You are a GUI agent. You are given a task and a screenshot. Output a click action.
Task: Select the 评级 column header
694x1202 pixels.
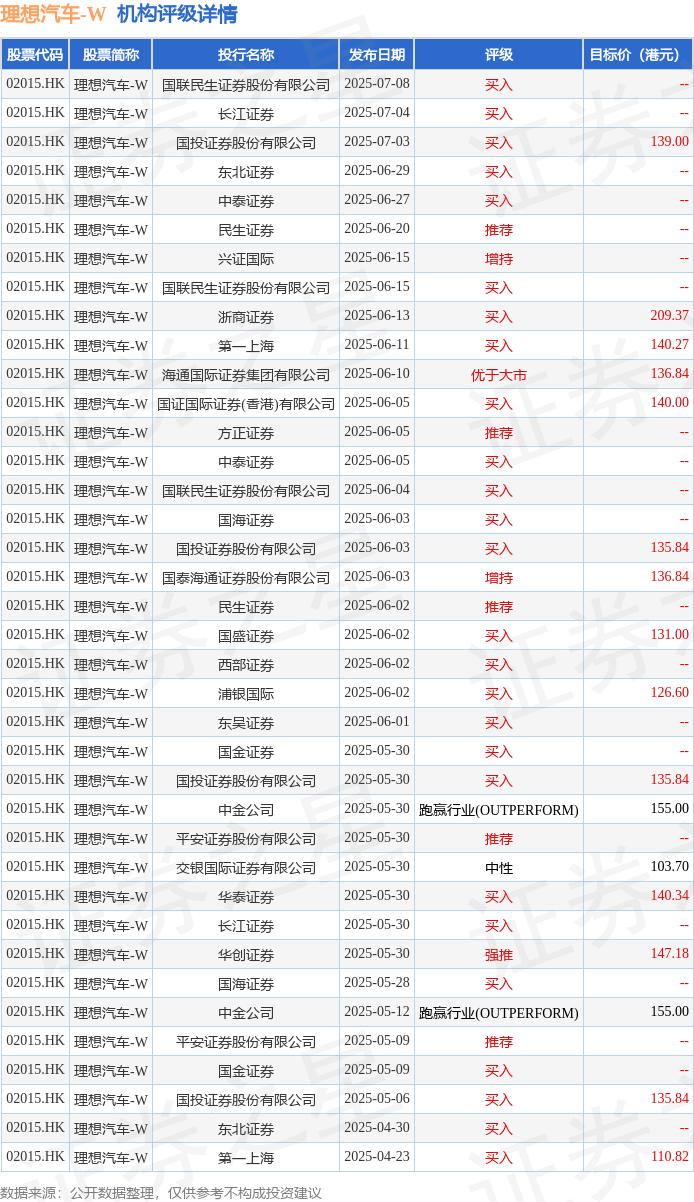498,55
